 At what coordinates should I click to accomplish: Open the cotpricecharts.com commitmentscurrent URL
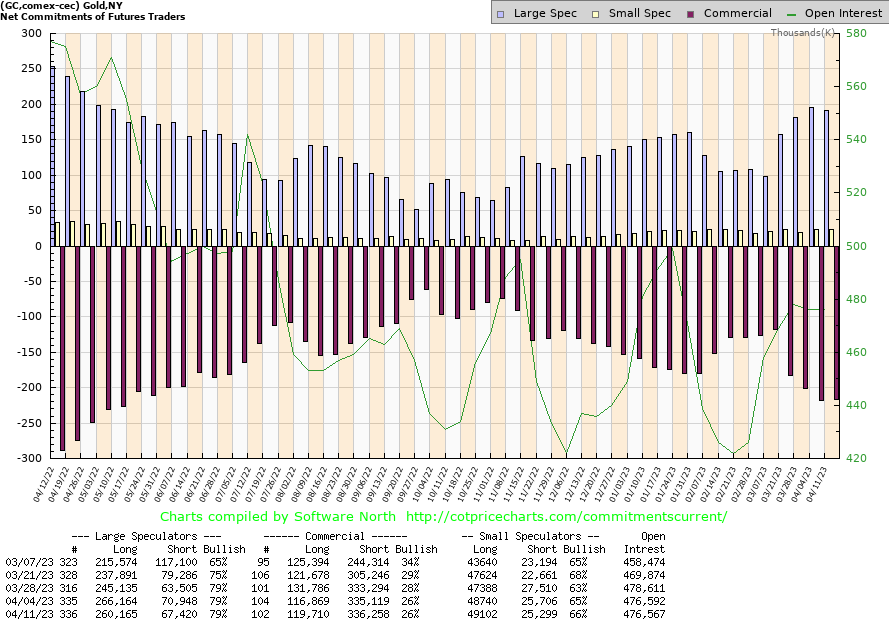click(567, 516)
